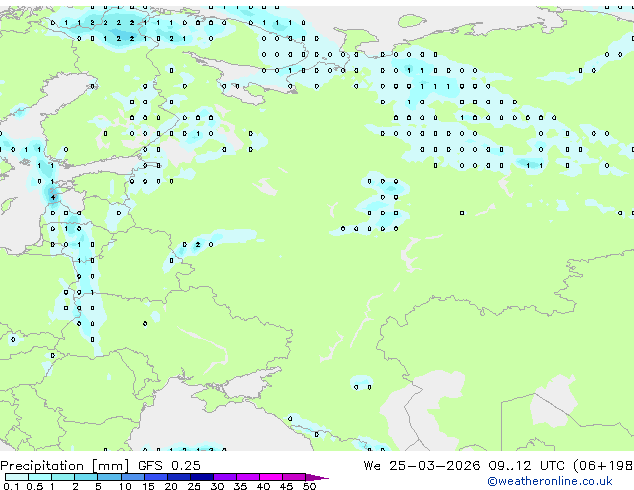
Task: Click the '4' precipitation value on map
Action: coord(53,197)
